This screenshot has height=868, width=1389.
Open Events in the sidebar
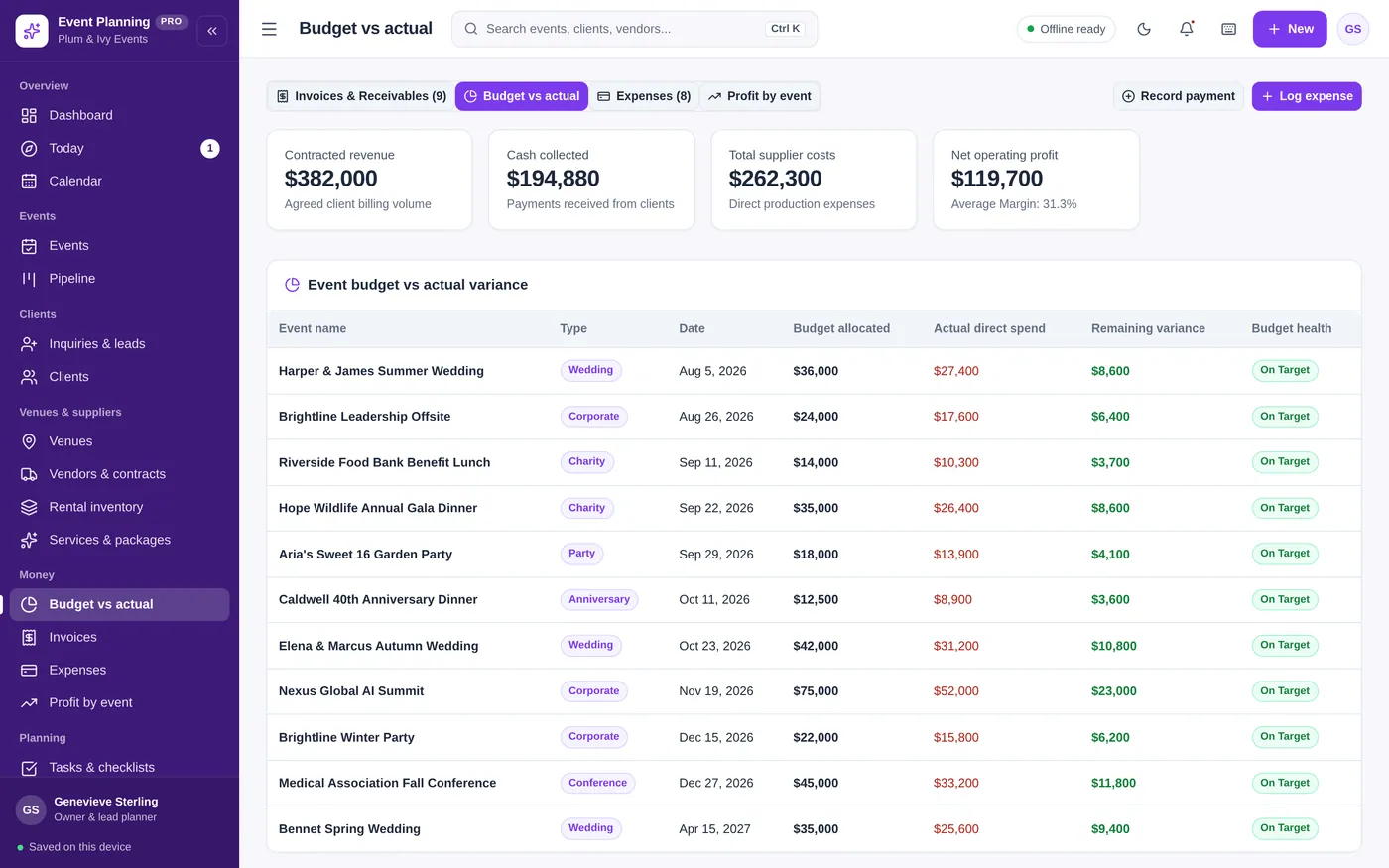tap(119, 245)
